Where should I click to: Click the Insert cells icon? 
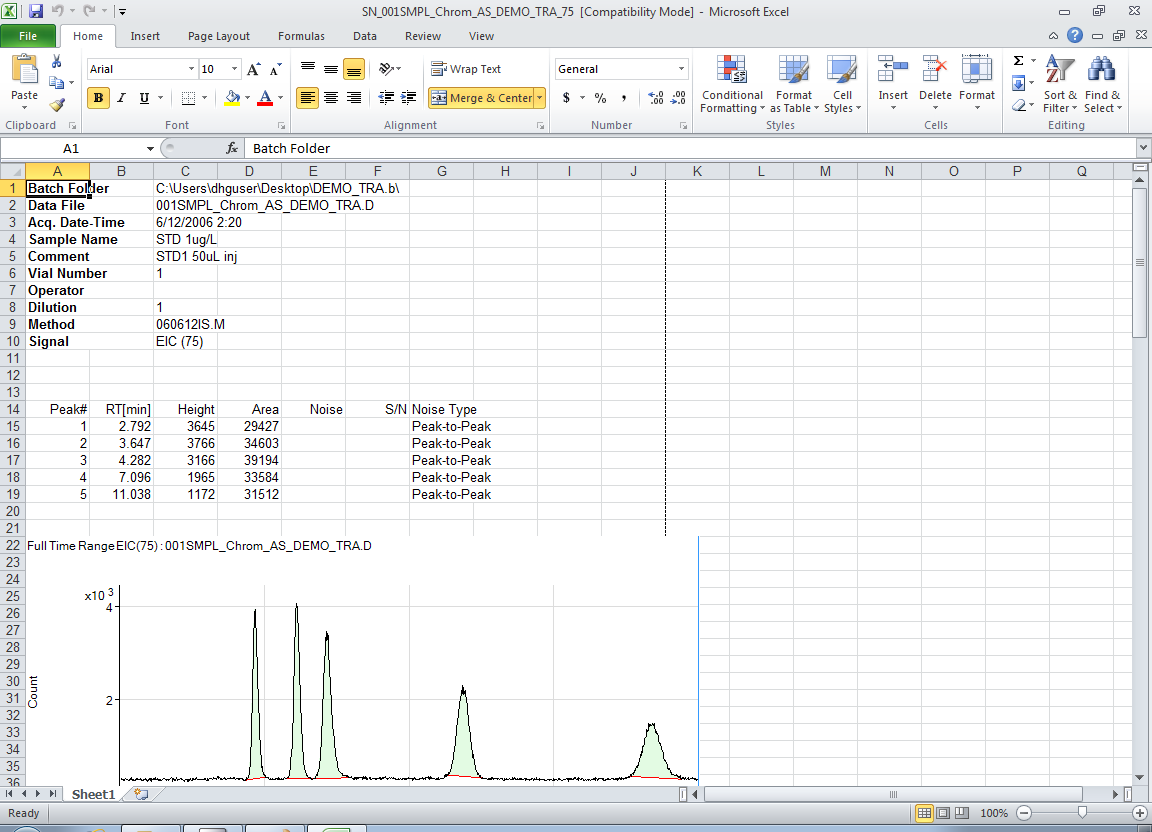pos(893,69)
